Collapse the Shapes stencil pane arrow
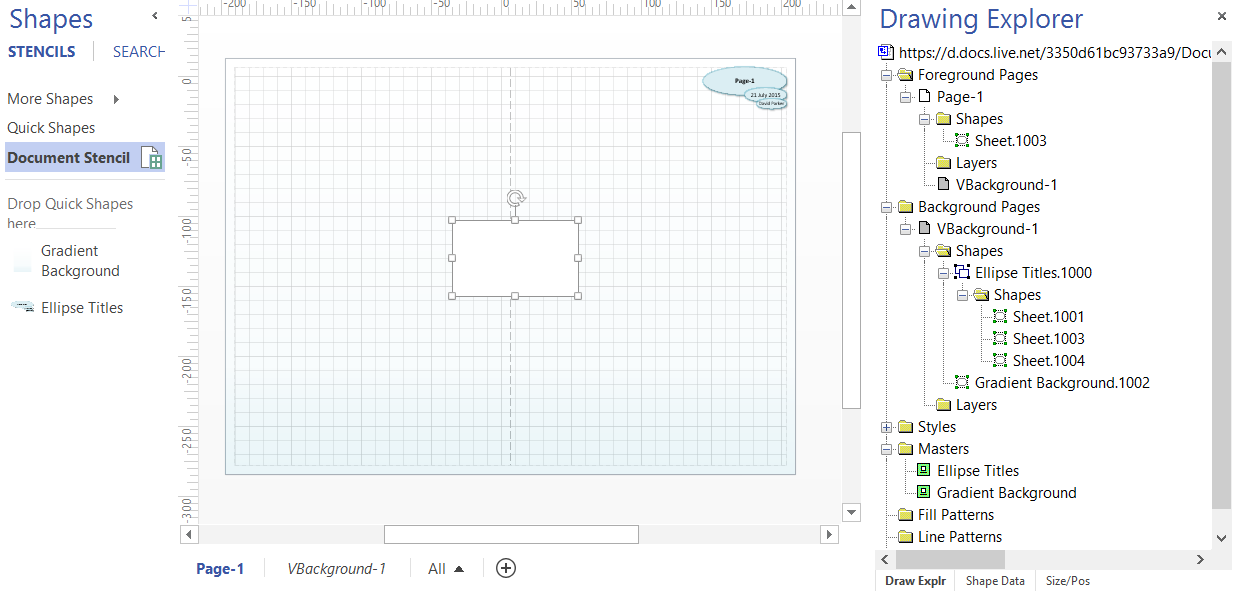Viewport: 1238px width, 591px height. tap(155, 16)
